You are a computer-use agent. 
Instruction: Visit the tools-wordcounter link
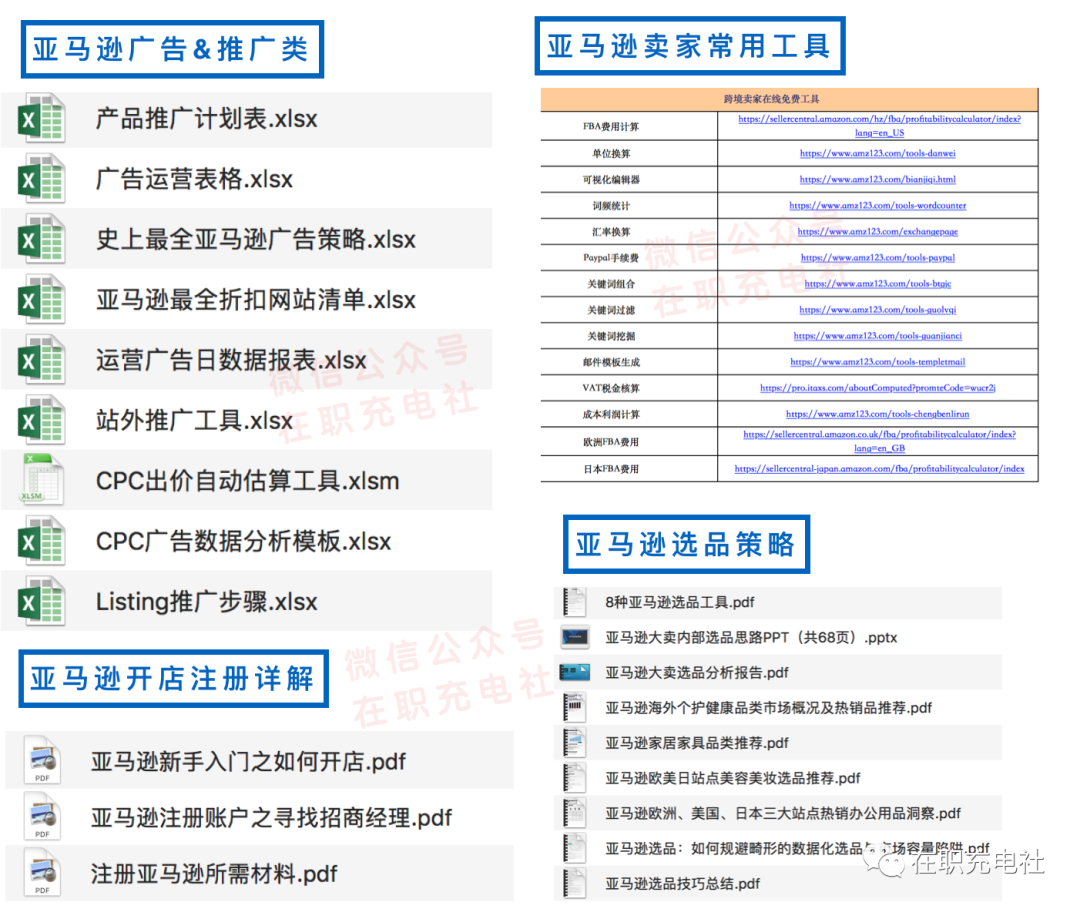[x=878, y=206]
